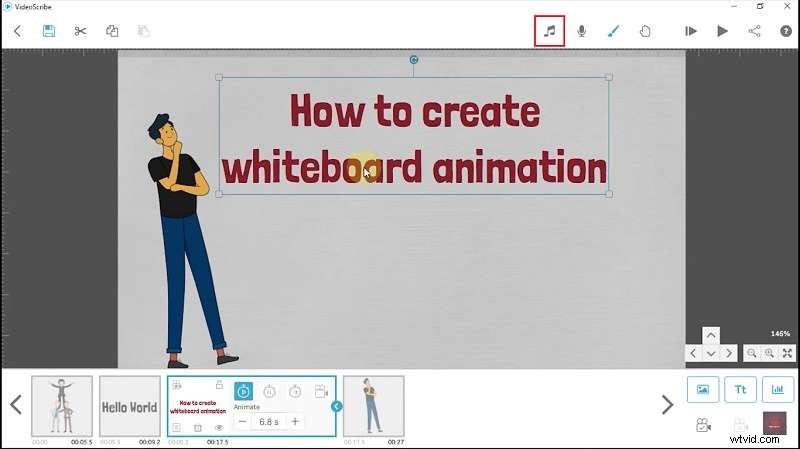Zoom out of the canvas
Screen dimensions: 800x449
coord(752,353)
